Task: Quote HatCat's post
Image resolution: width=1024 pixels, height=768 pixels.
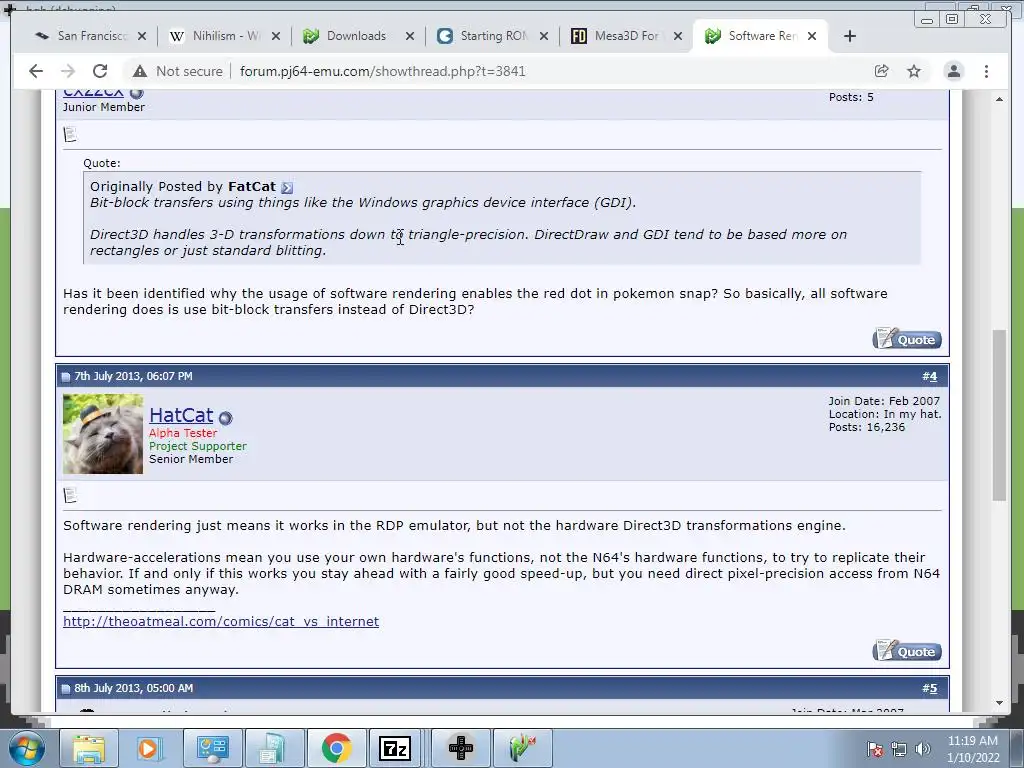Action: click(x=906, y=651)
